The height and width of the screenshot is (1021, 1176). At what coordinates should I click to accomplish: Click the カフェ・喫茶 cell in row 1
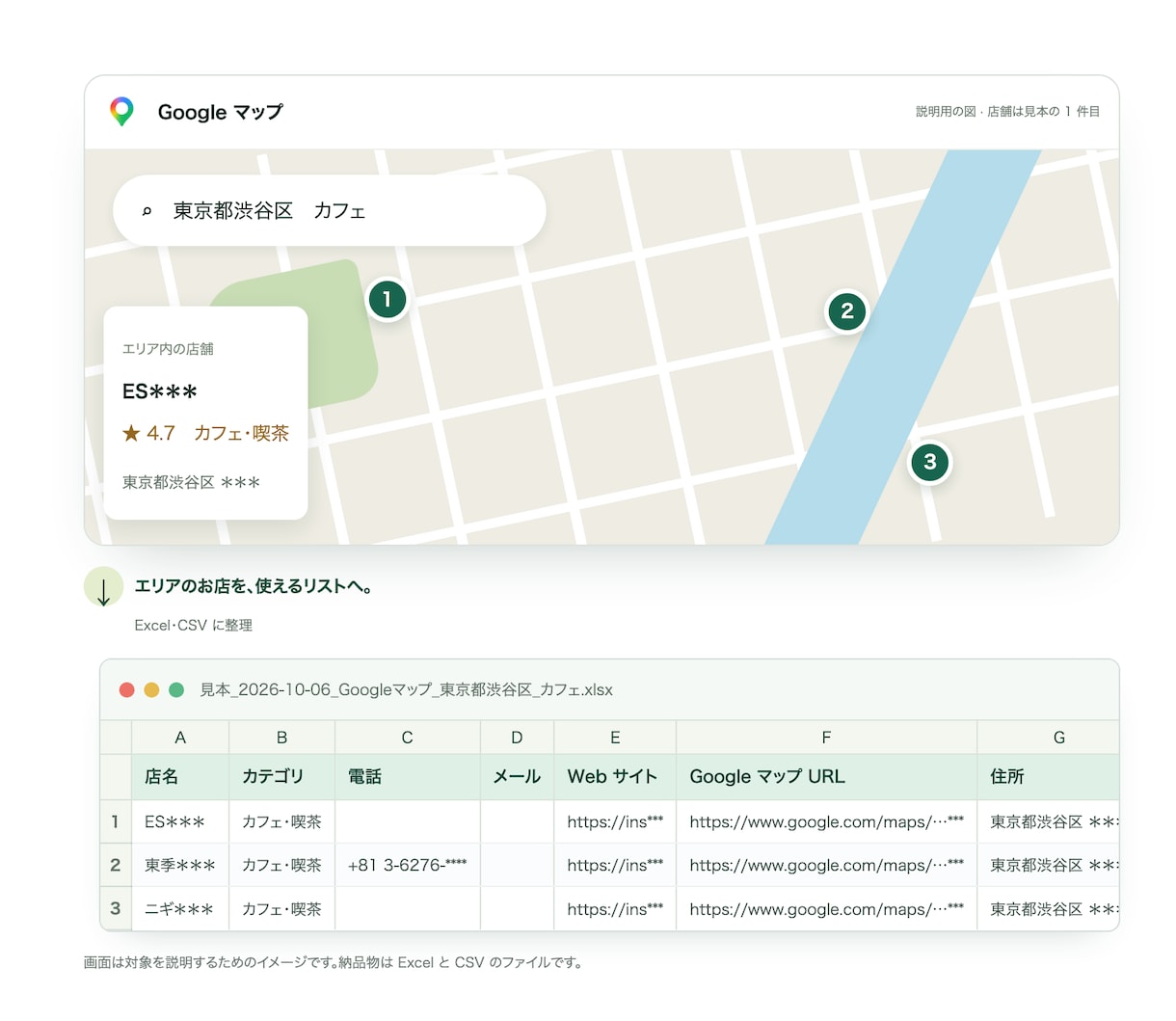point(281,821)
